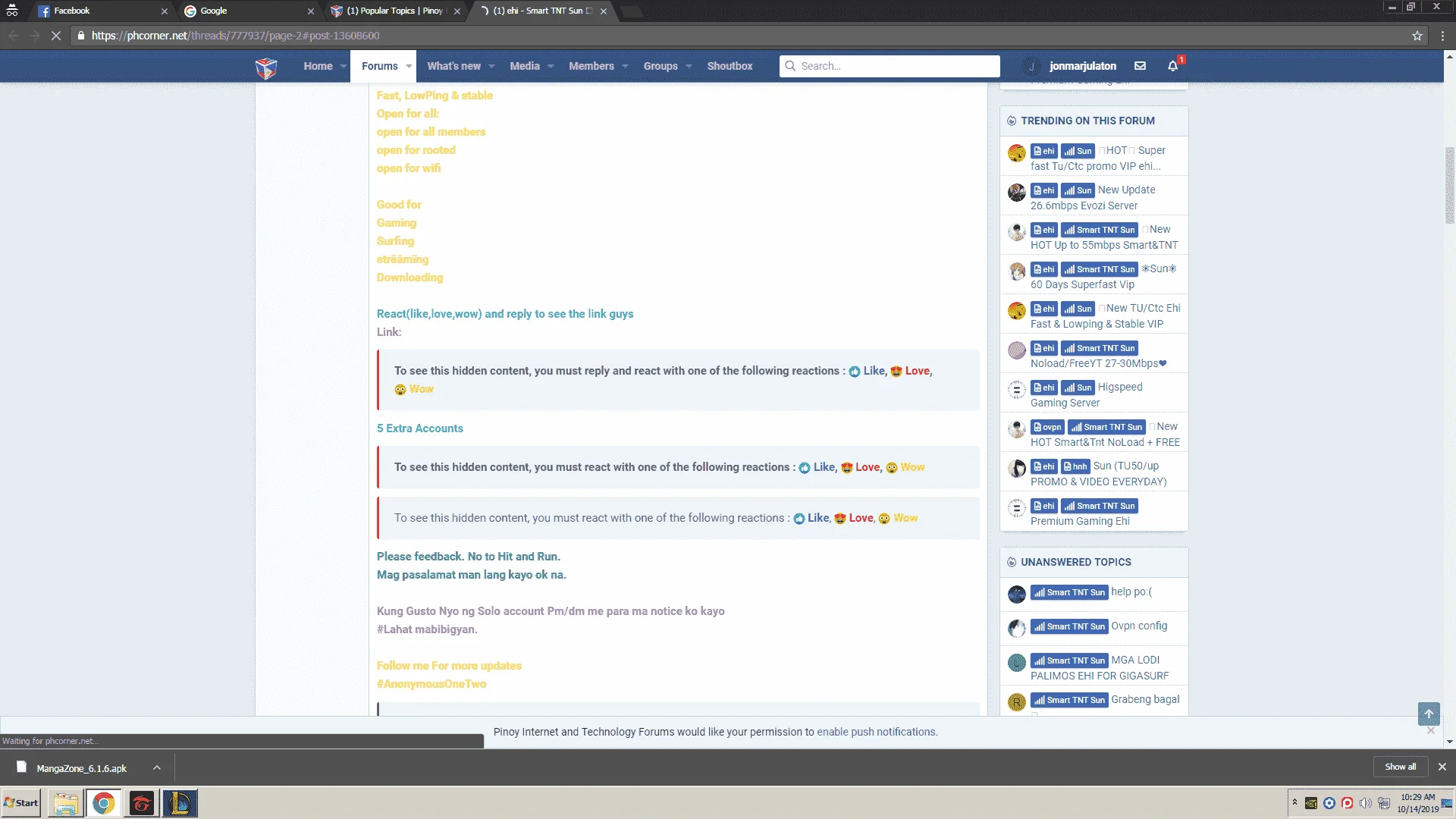Open the Grabeng bagal unanswered topic
Image resolution: width=1456 pixels, height=819 pixels.
1145,699
